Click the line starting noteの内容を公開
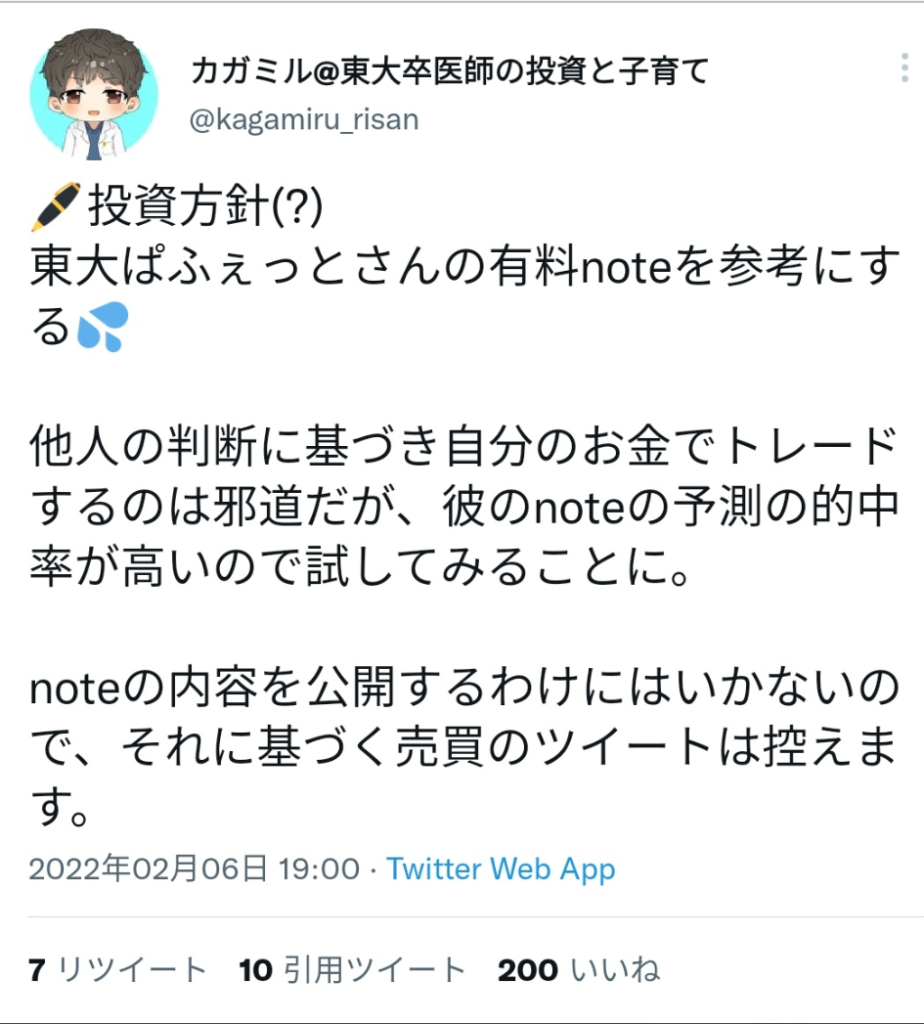This screenshot has width=924, height=1024. pos(465,687)
